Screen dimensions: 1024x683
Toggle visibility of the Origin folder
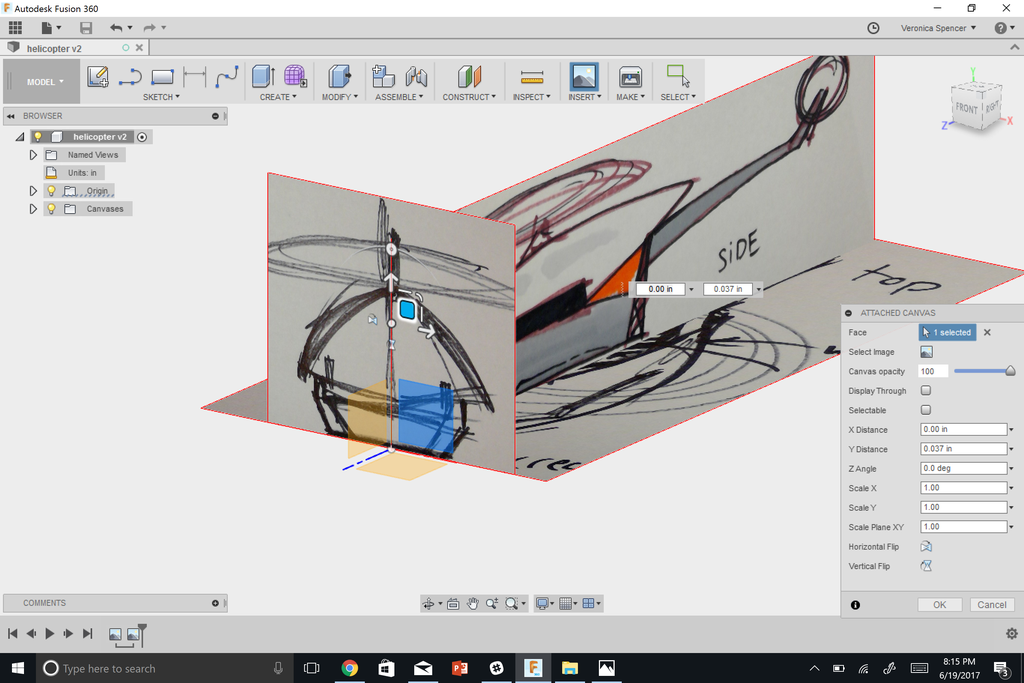pyautogui.click(x=51, y=190)
